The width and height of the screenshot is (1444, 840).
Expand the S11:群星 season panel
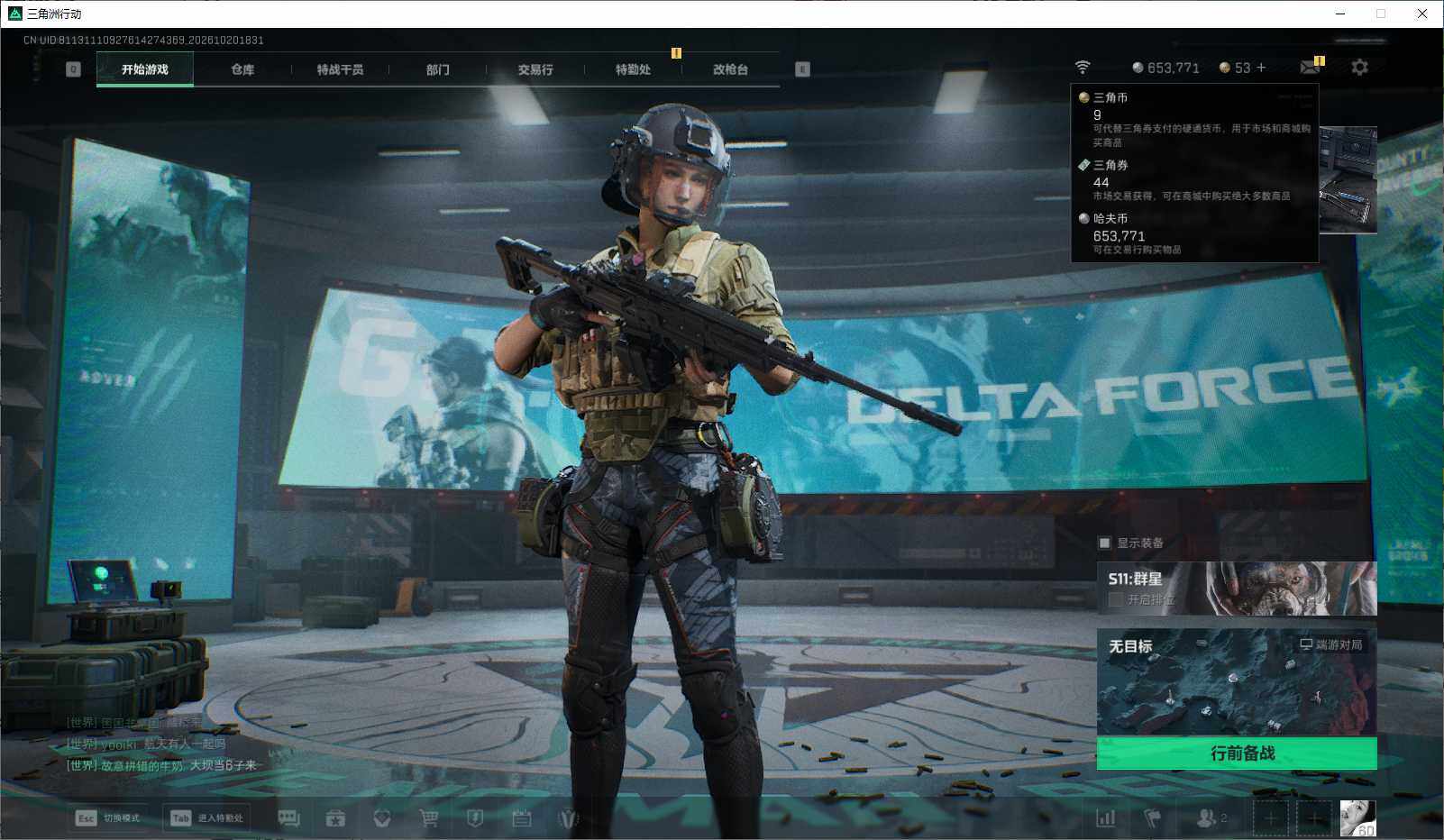pyautogui.click(x=1237, y=589)
